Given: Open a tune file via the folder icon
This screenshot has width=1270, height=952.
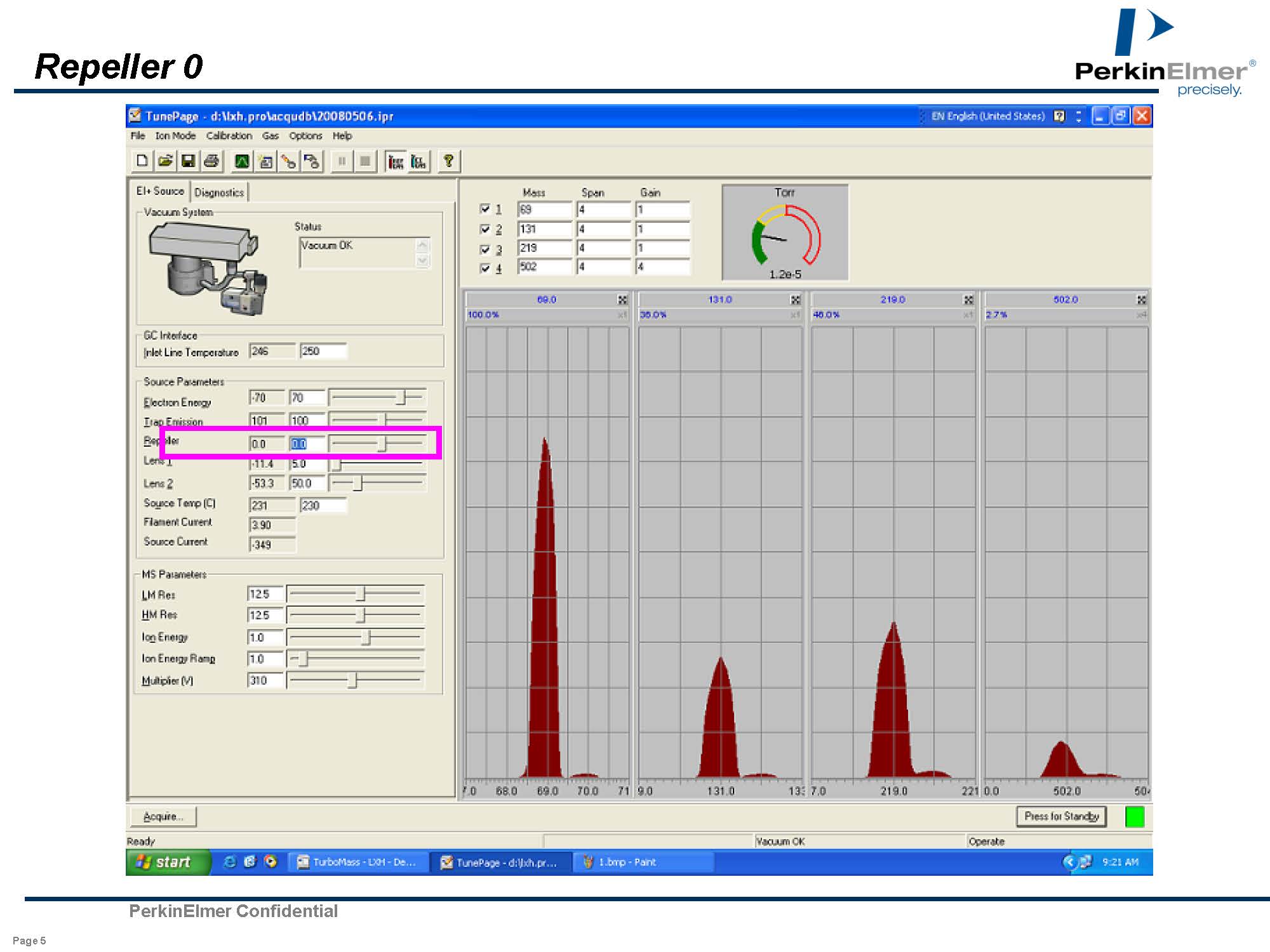Looking at the screenshot, I should pos(165,161).
